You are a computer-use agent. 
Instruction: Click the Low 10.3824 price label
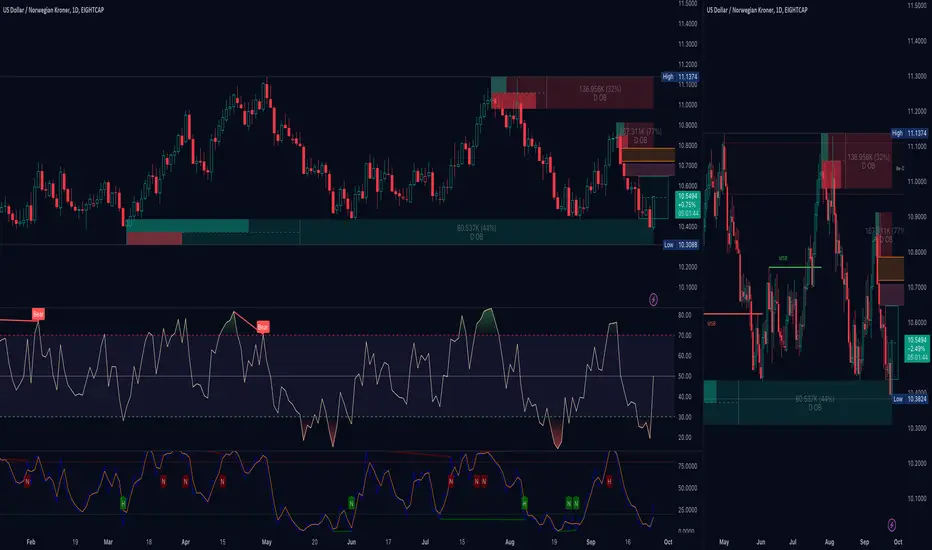coord(910,399)
